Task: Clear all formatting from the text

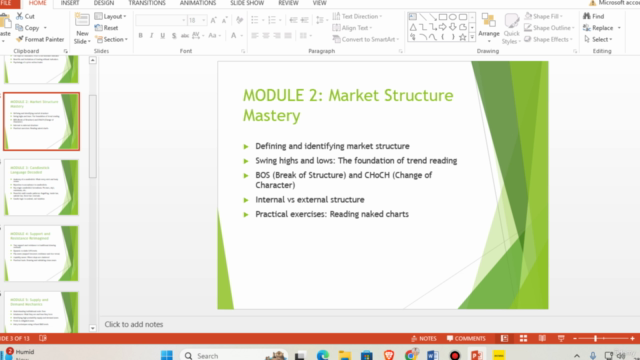Action: 240,20
